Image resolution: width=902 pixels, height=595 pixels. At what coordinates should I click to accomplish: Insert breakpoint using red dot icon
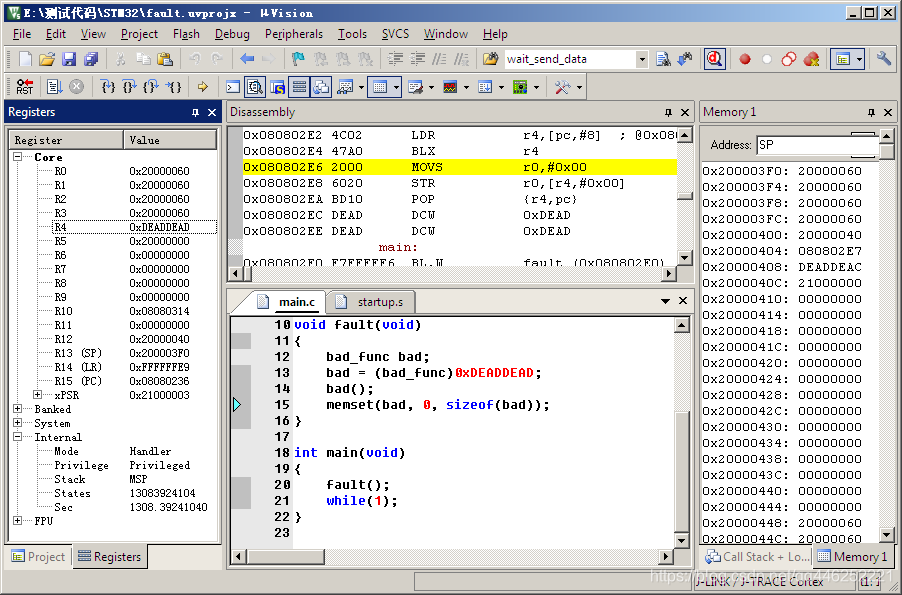click(x=745, y=59)
